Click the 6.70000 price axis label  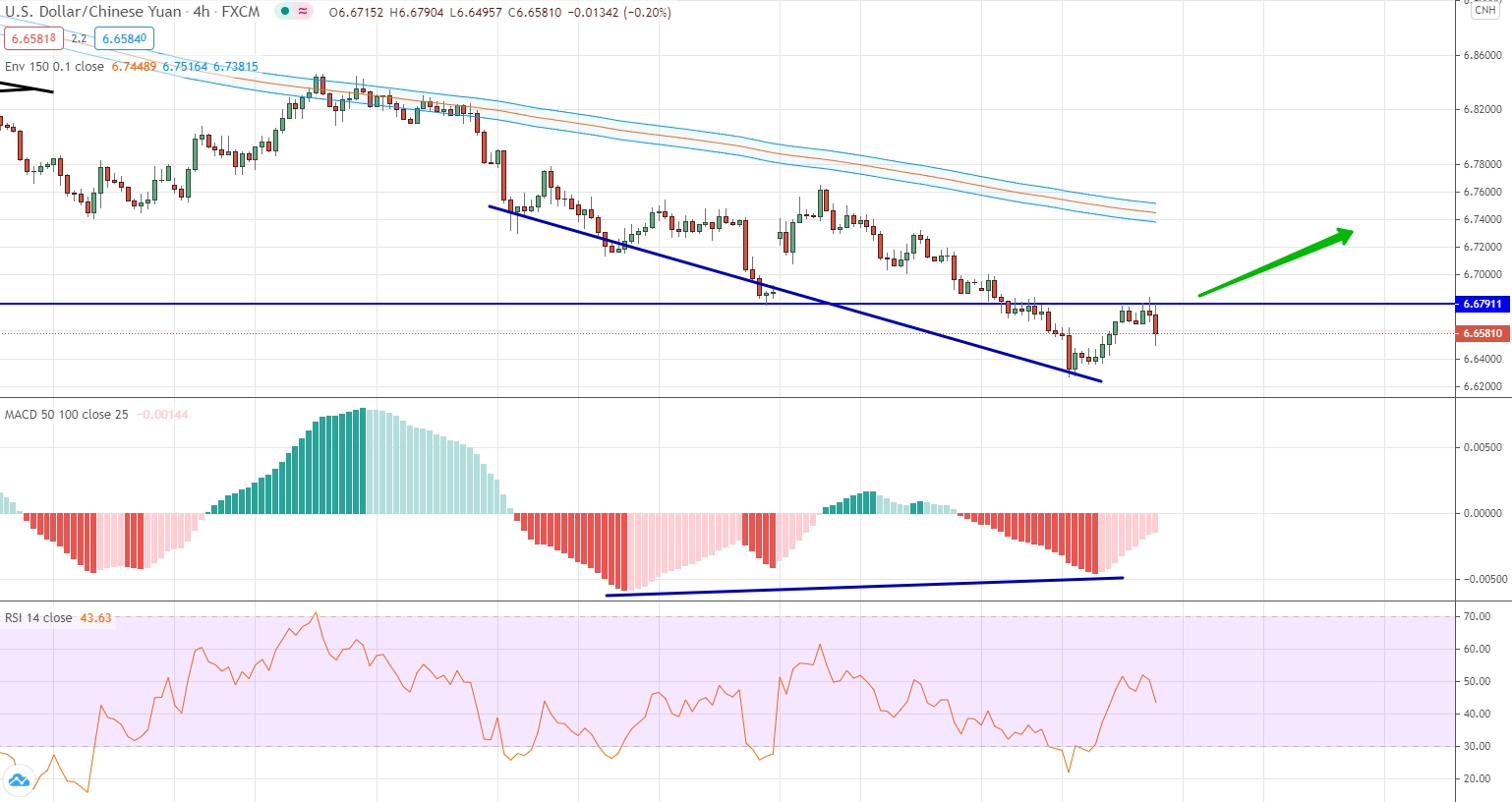coord(1482,275)
